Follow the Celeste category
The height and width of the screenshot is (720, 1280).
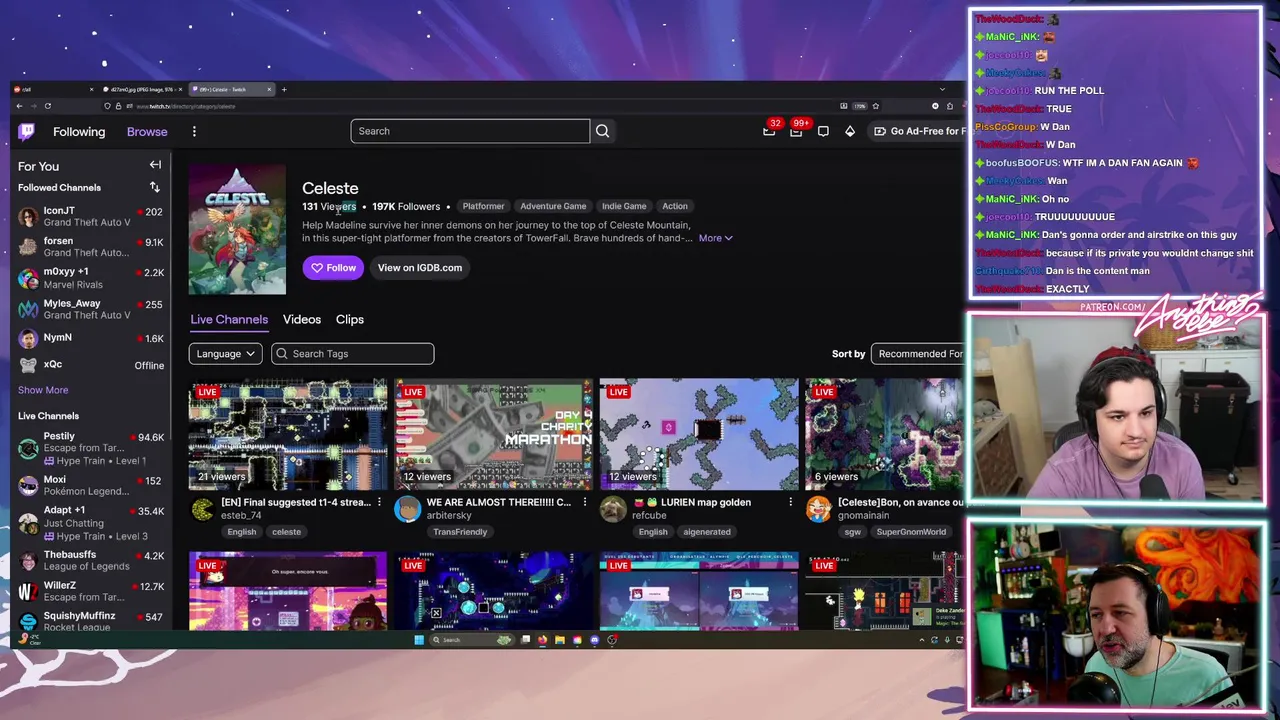pyautogui.click(x=333, y=268)
